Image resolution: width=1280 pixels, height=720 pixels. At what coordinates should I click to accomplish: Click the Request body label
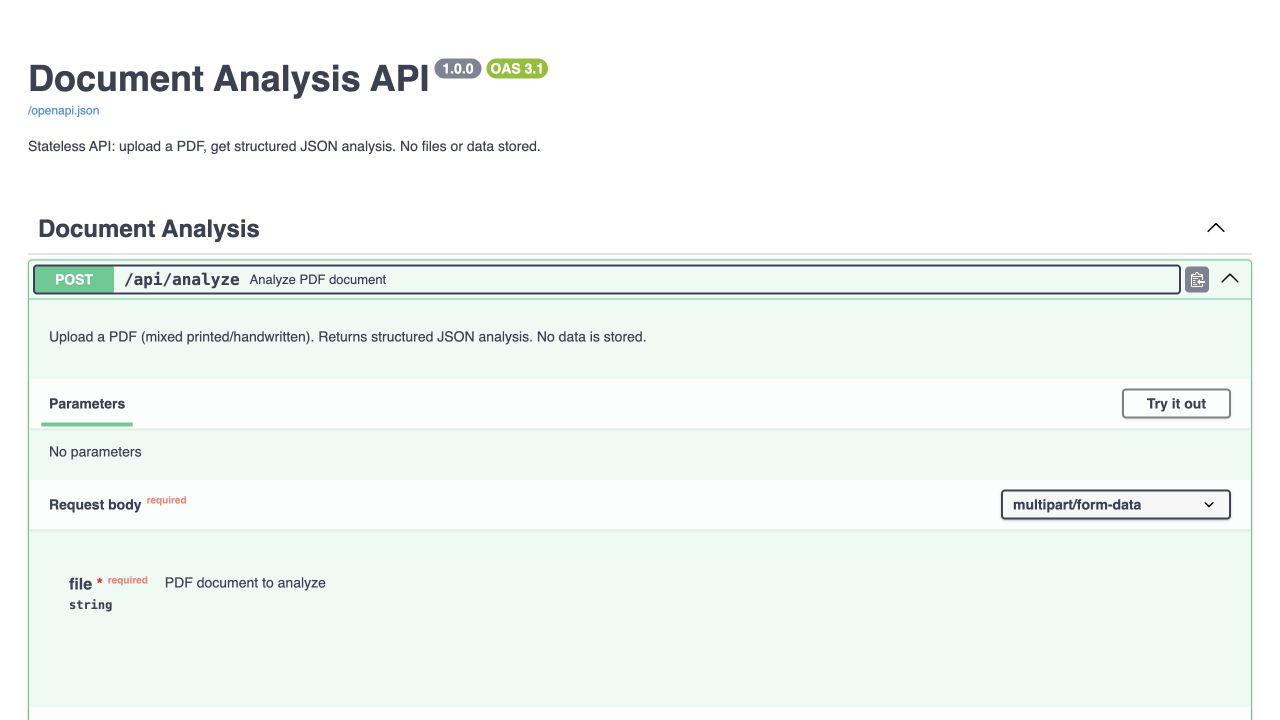pos(95,505)
